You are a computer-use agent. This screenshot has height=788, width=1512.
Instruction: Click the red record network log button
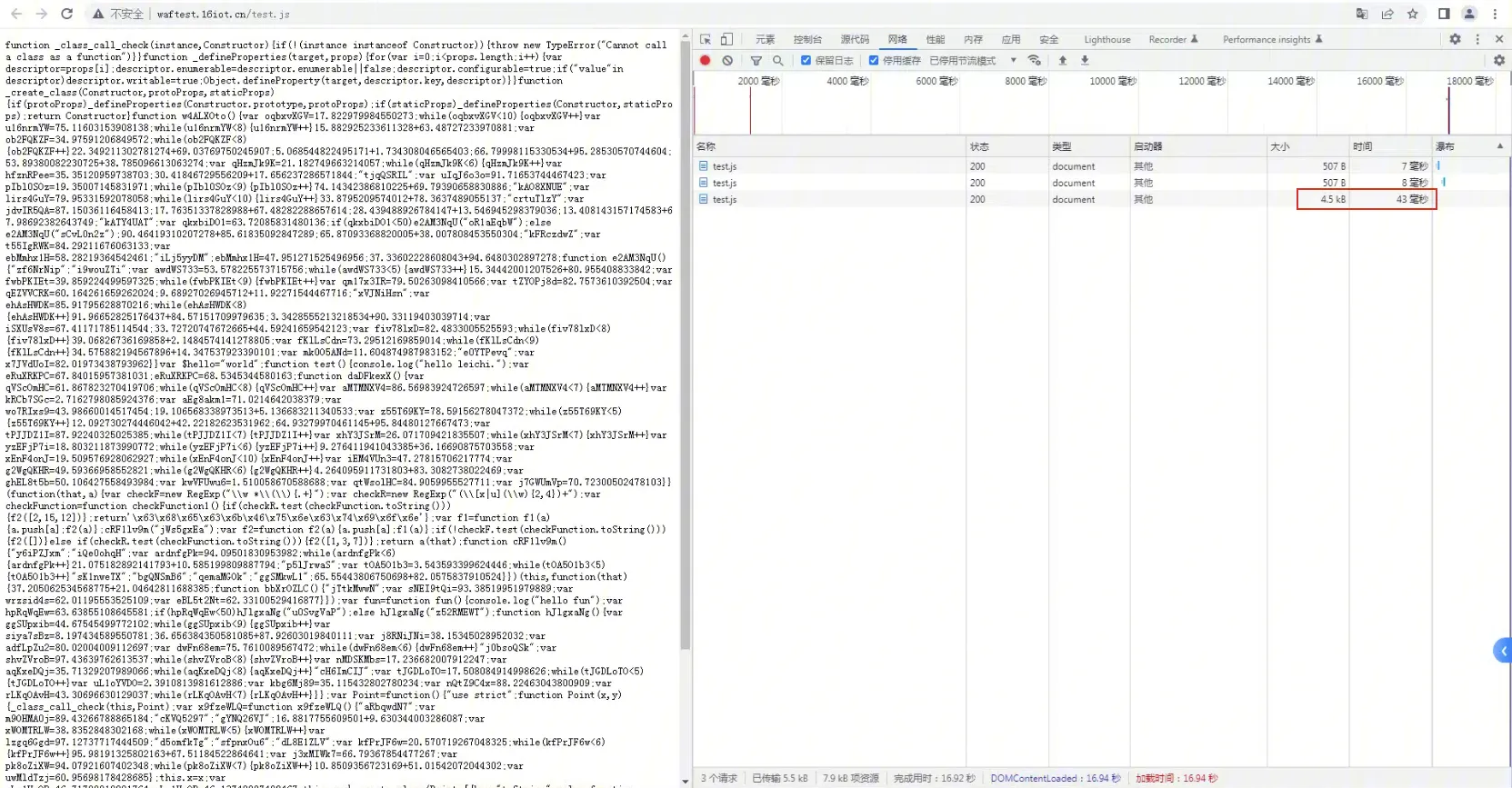tap(705, 61)
